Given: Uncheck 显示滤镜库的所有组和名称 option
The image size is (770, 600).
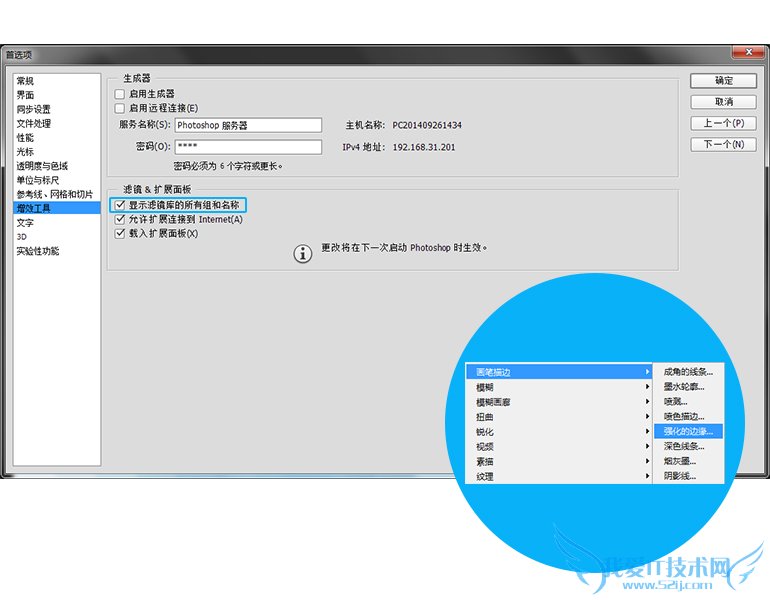Looking at the screenshot, I should point(120,205).
